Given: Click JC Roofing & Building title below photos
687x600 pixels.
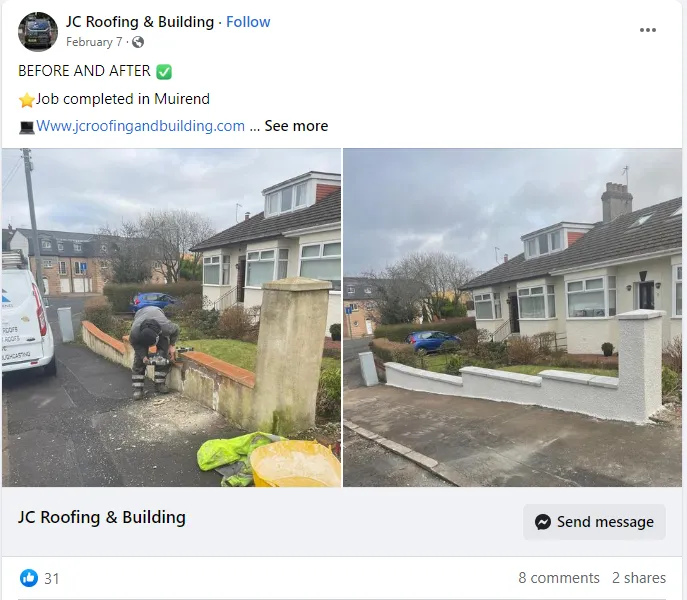Looking at the screenshot, I should pos(102,517).
